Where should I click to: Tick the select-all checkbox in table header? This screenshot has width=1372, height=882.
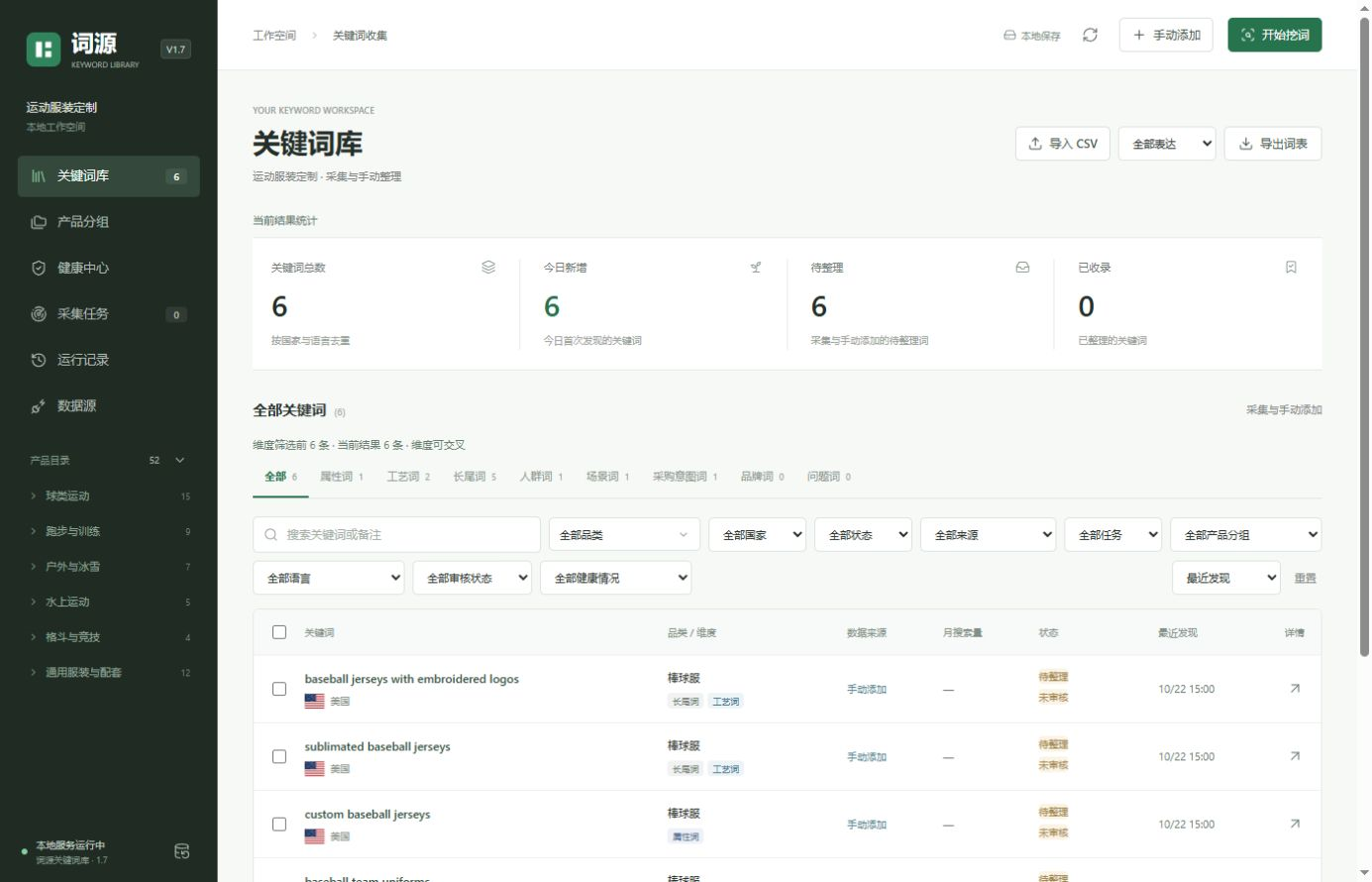point(279,632)
